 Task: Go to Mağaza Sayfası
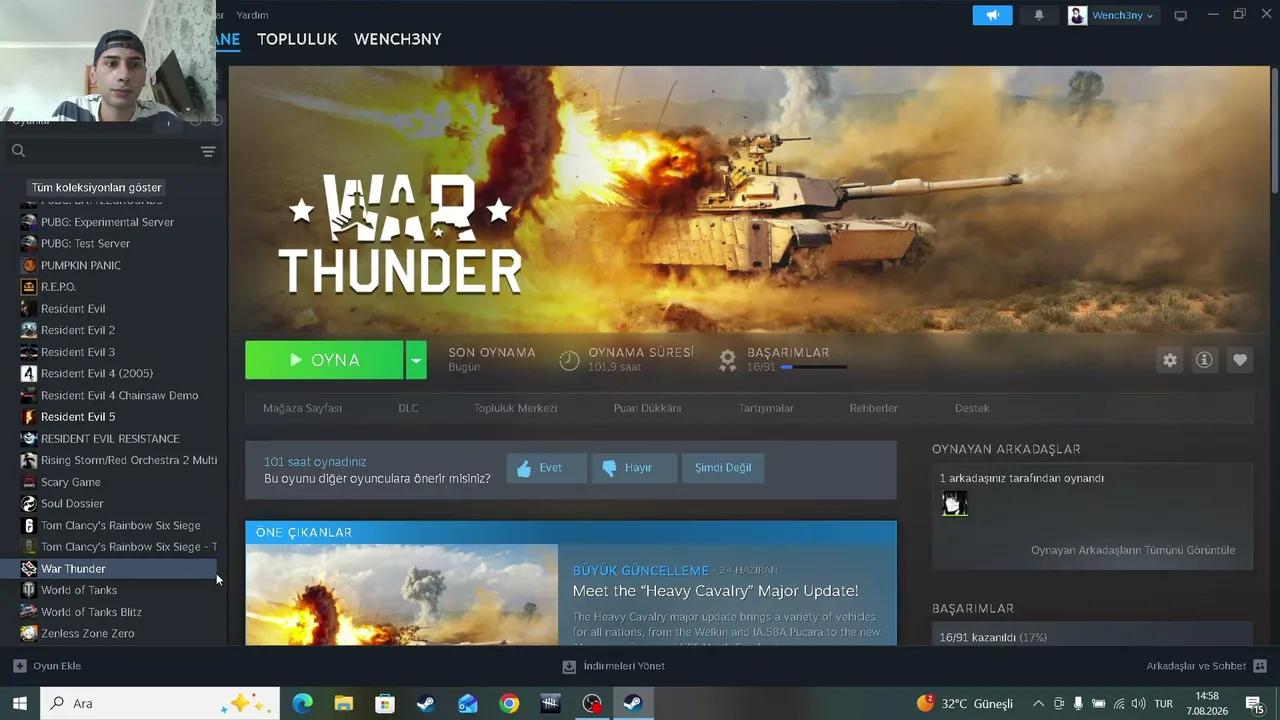tap(302, 408)
